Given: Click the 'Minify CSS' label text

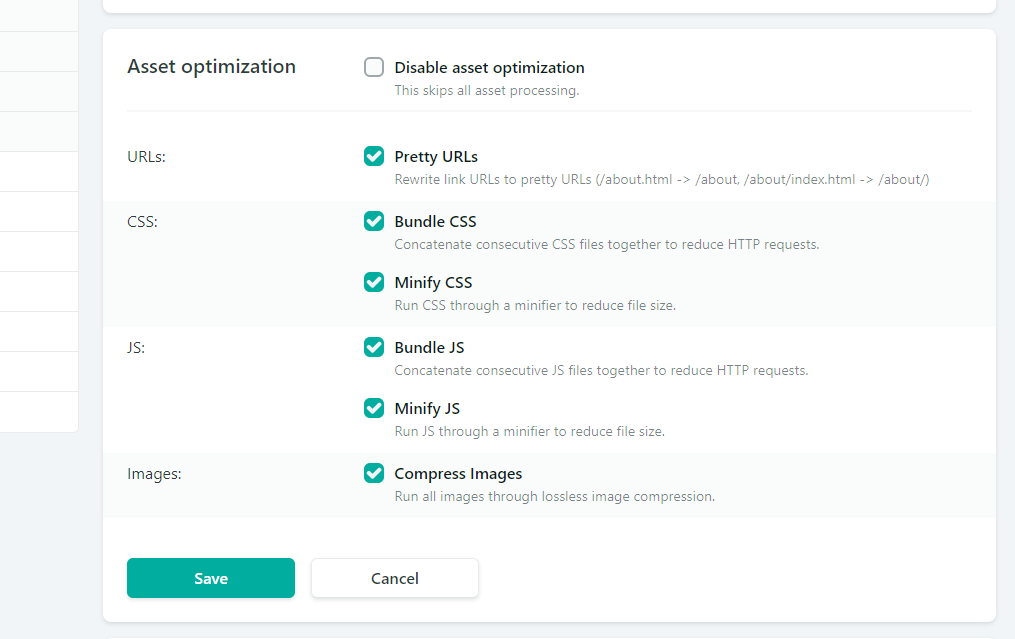Looking at the screenshot, I should (x=433, y=282).
